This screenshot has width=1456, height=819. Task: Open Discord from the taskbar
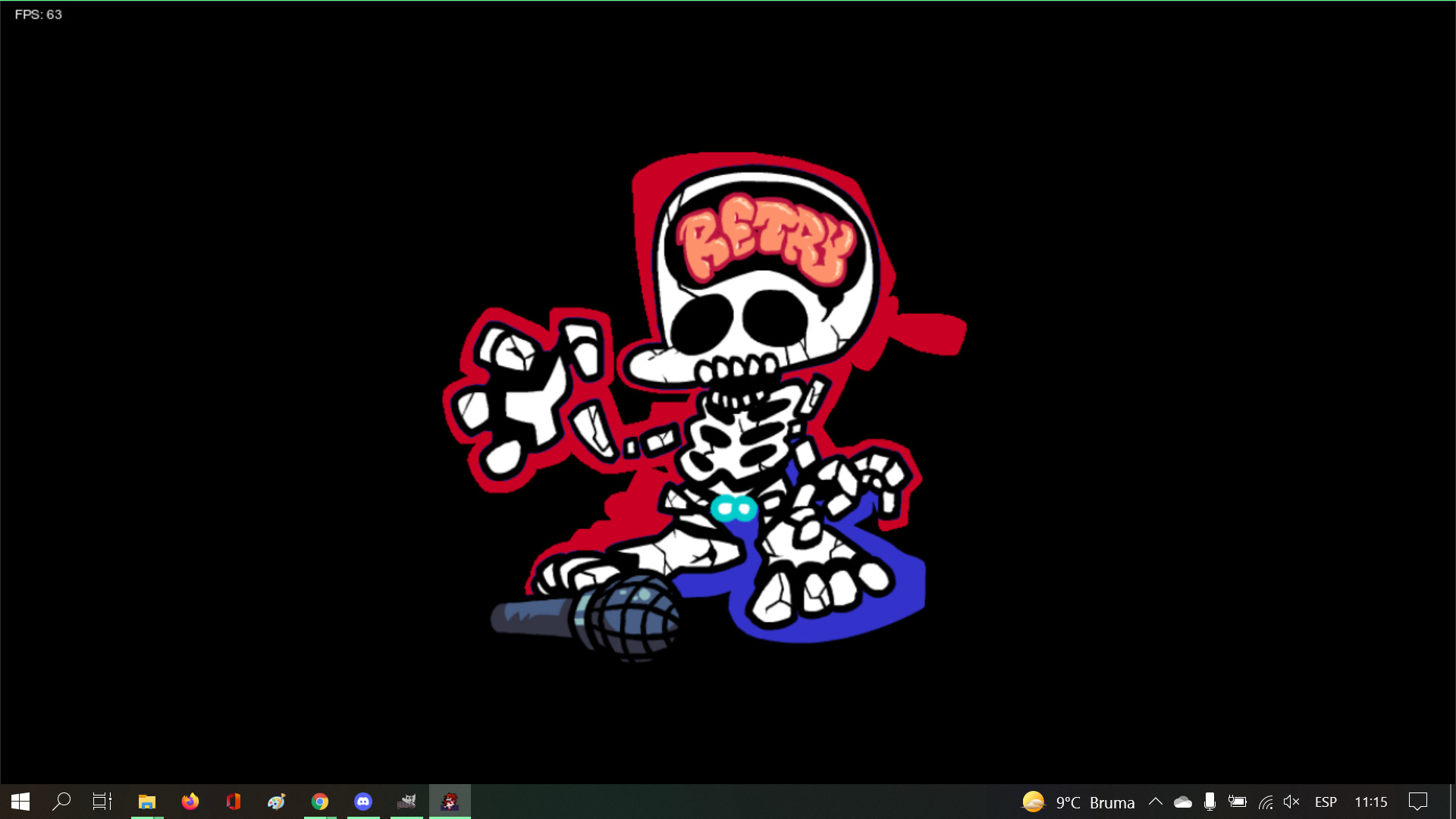[x=364, y=801]
